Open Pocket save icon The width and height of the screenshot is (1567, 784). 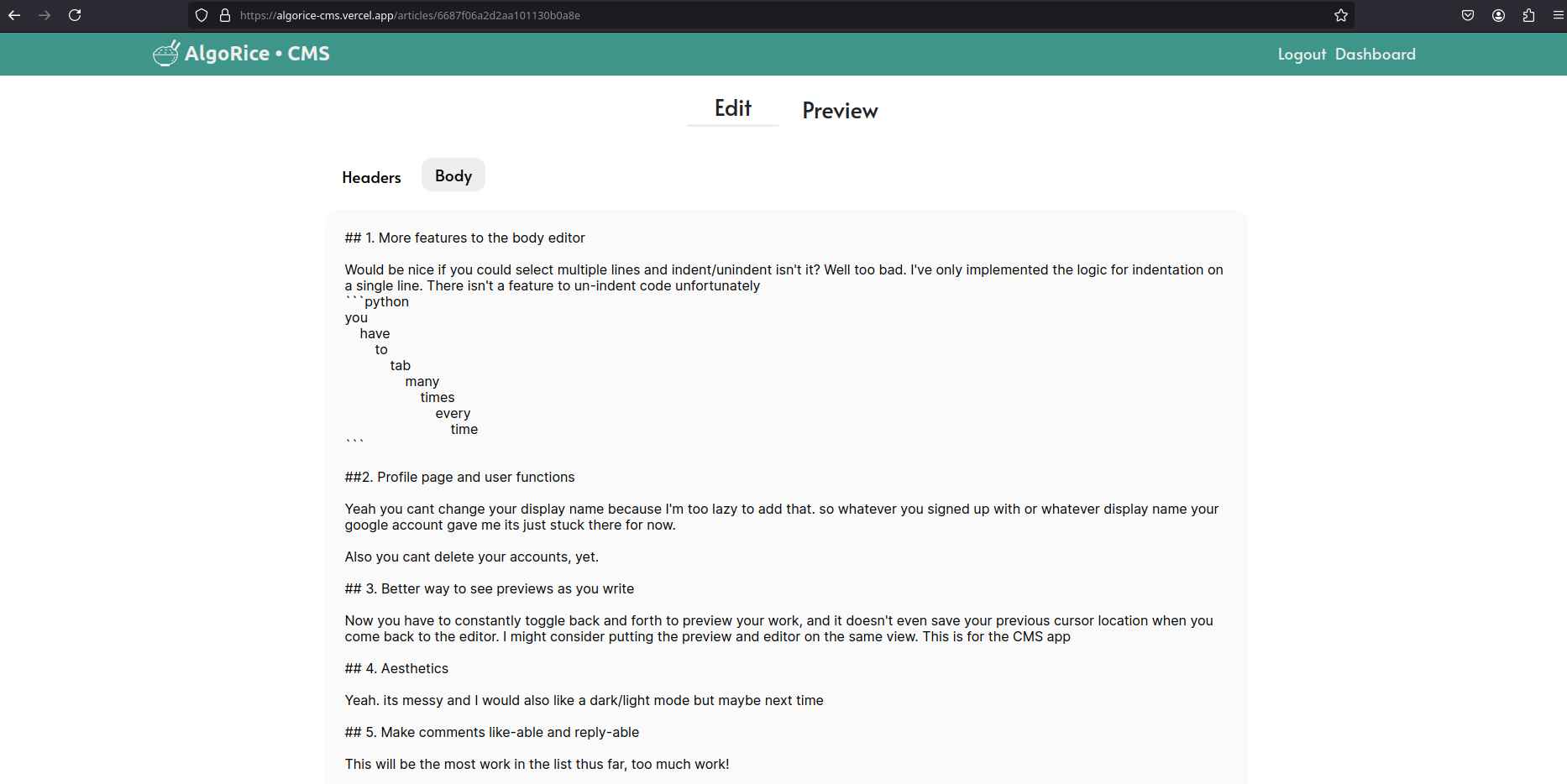(x=1468, y=15)
